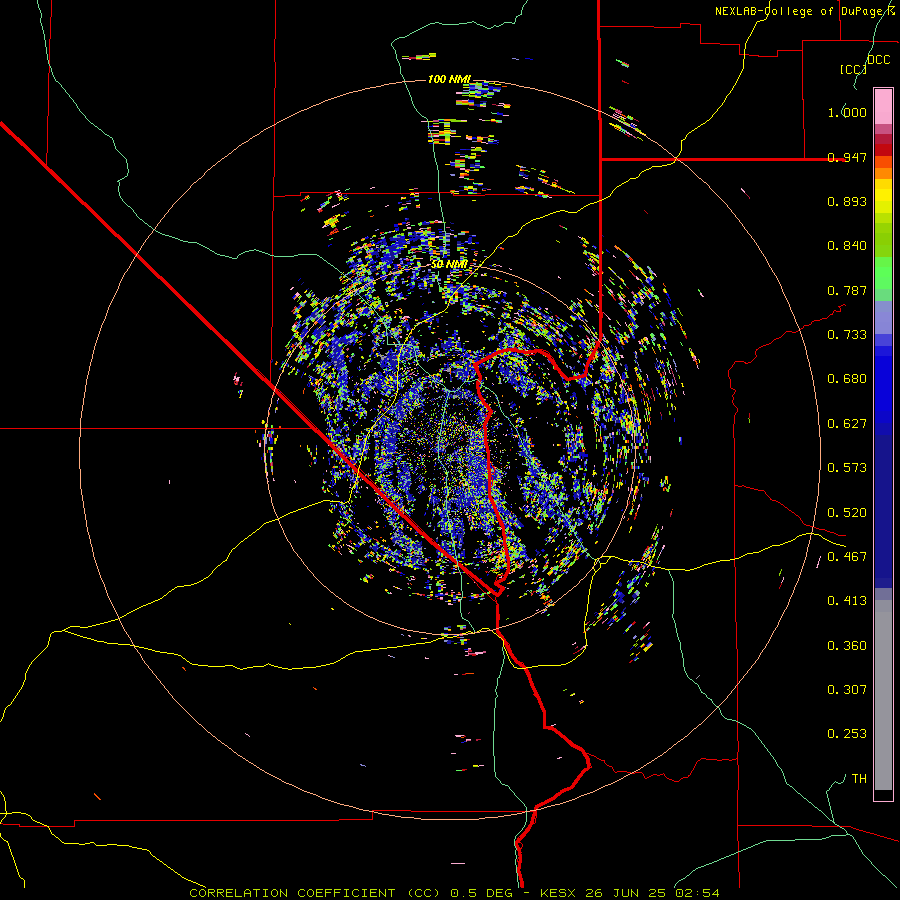Select the DCC label above the legend
The width and height of the screenshot is (900, 900).
pos(879,60)
